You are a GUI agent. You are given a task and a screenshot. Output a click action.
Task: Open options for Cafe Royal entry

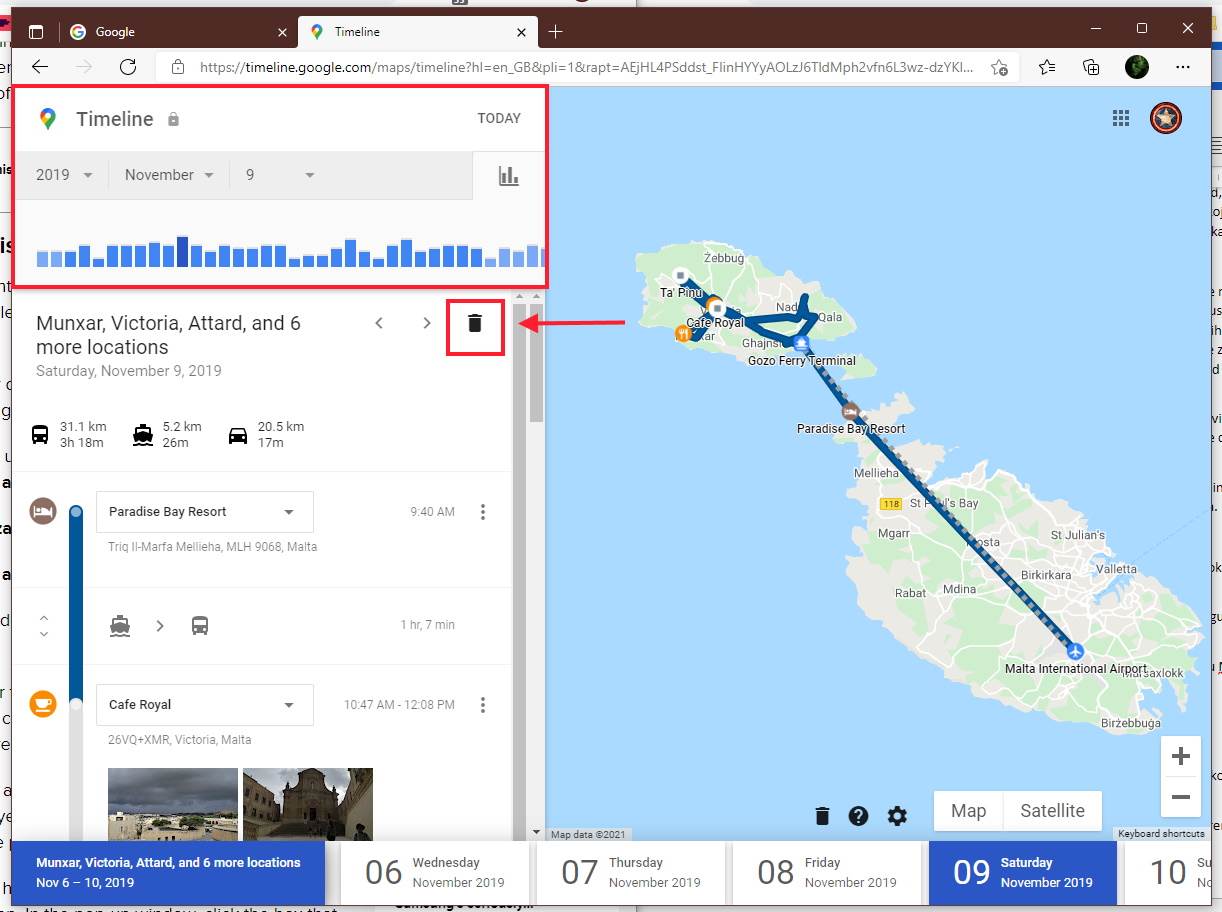coord(483,705)
